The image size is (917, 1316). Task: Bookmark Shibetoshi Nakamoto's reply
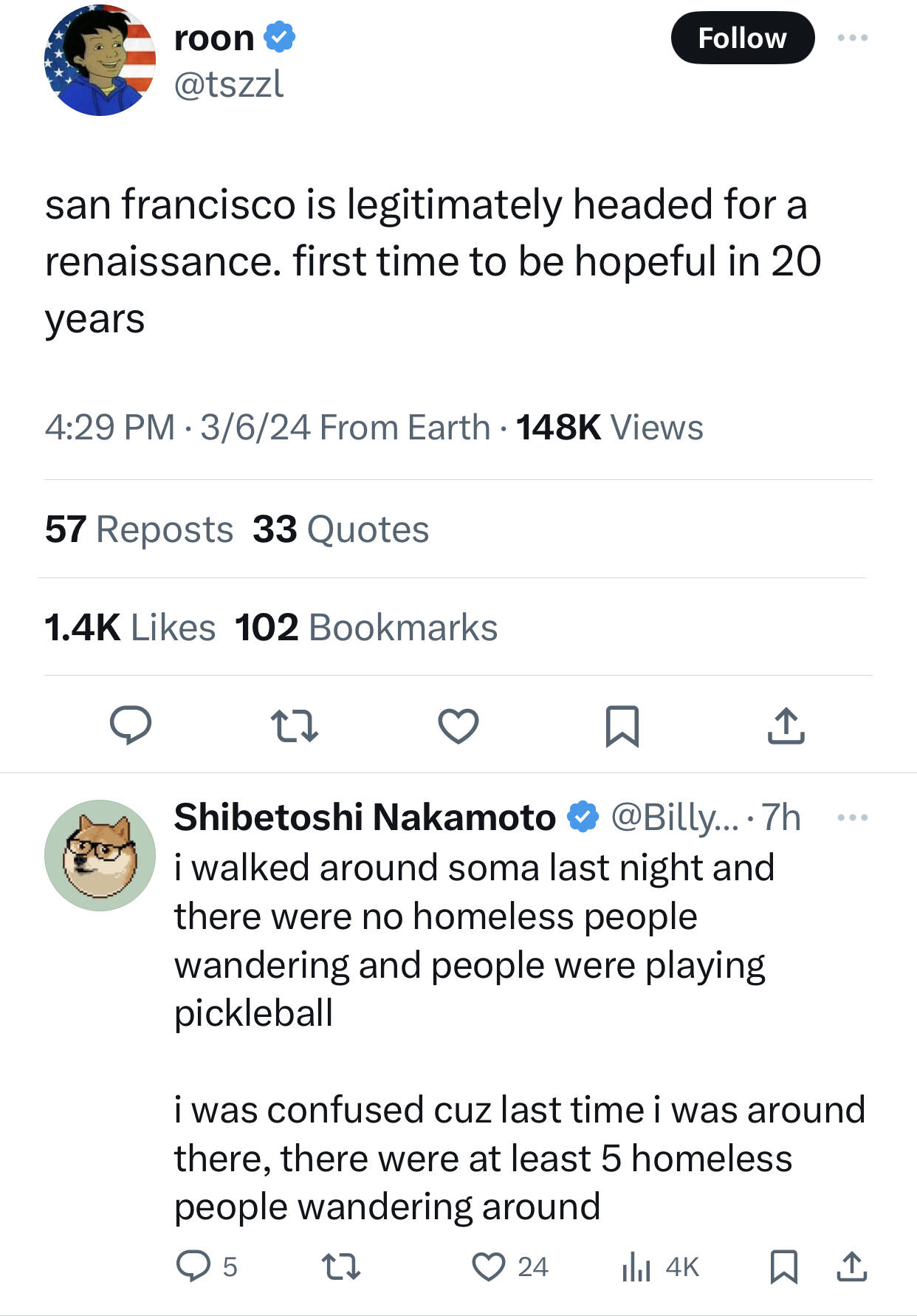pos(783,1266)
